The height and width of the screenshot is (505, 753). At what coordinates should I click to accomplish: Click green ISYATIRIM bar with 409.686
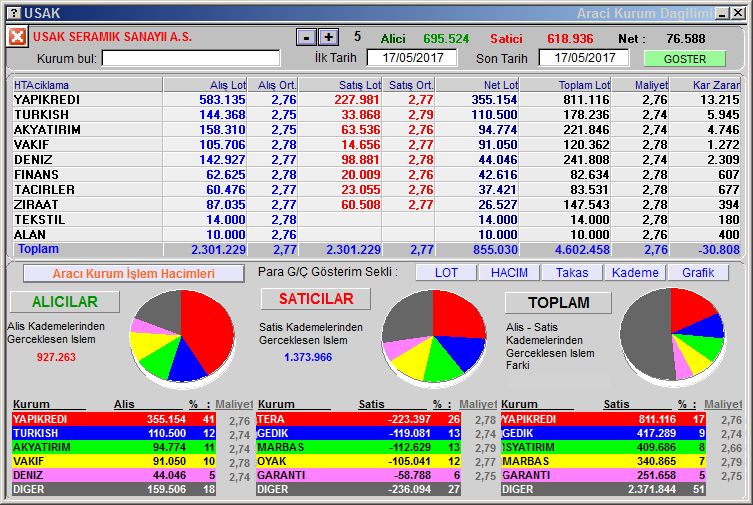[603, 447]
